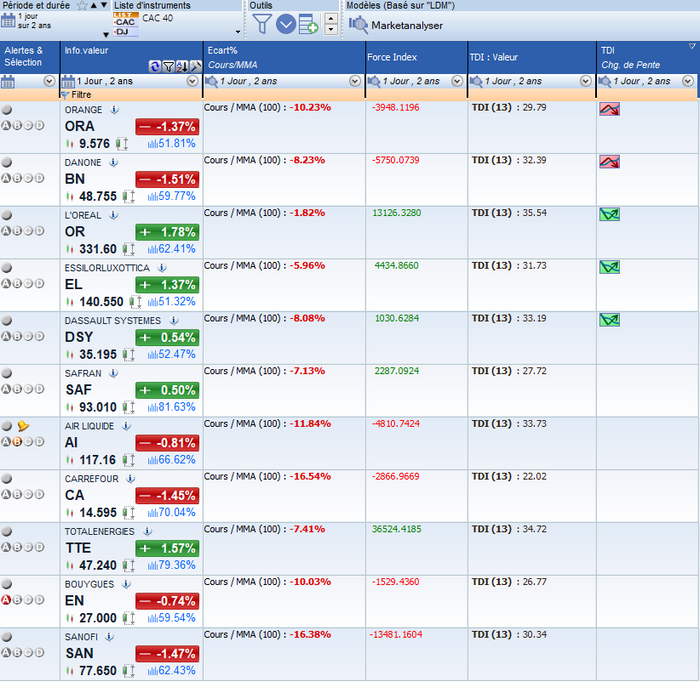
Task: Click the info icon next to ORANGE
Action: 114,110
